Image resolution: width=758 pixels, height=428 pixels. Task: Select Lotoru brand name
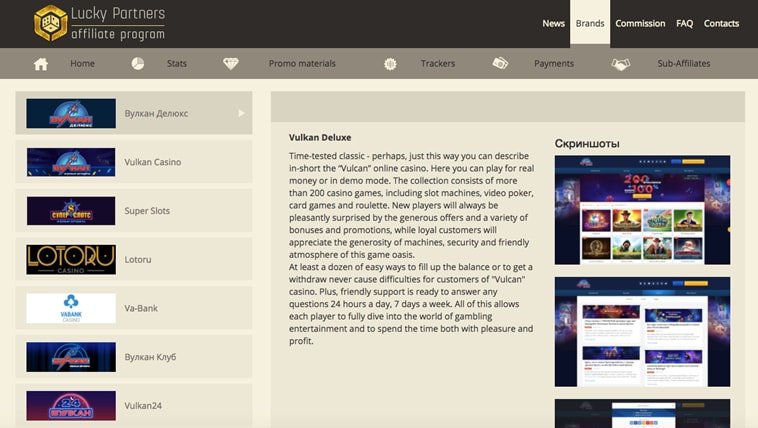(x=138, y=260)
